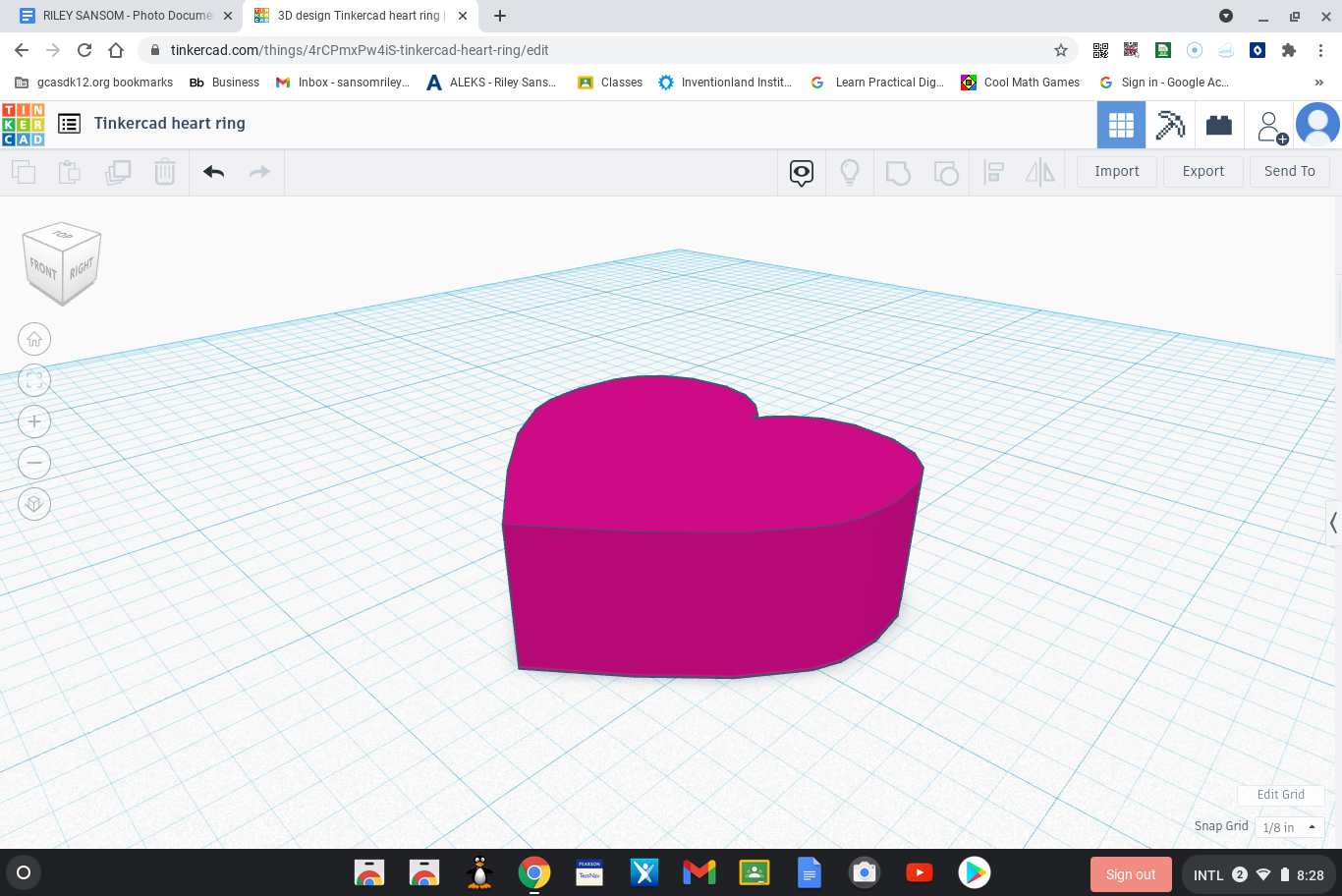Screen dimensions: 1342x896
Task: Zoom out with the minus button
Action: (34, 463)
